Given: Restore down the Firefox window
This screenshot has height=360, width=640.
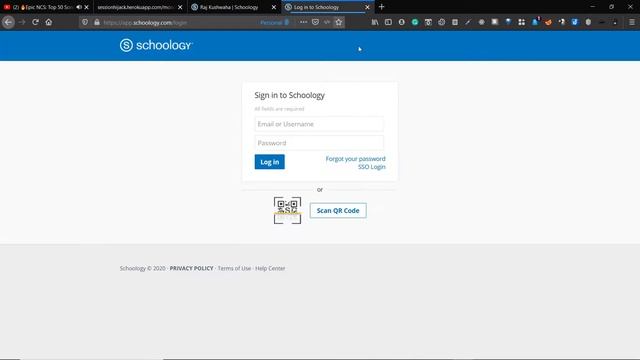Looking at the screenshot, I should [611, 7].
